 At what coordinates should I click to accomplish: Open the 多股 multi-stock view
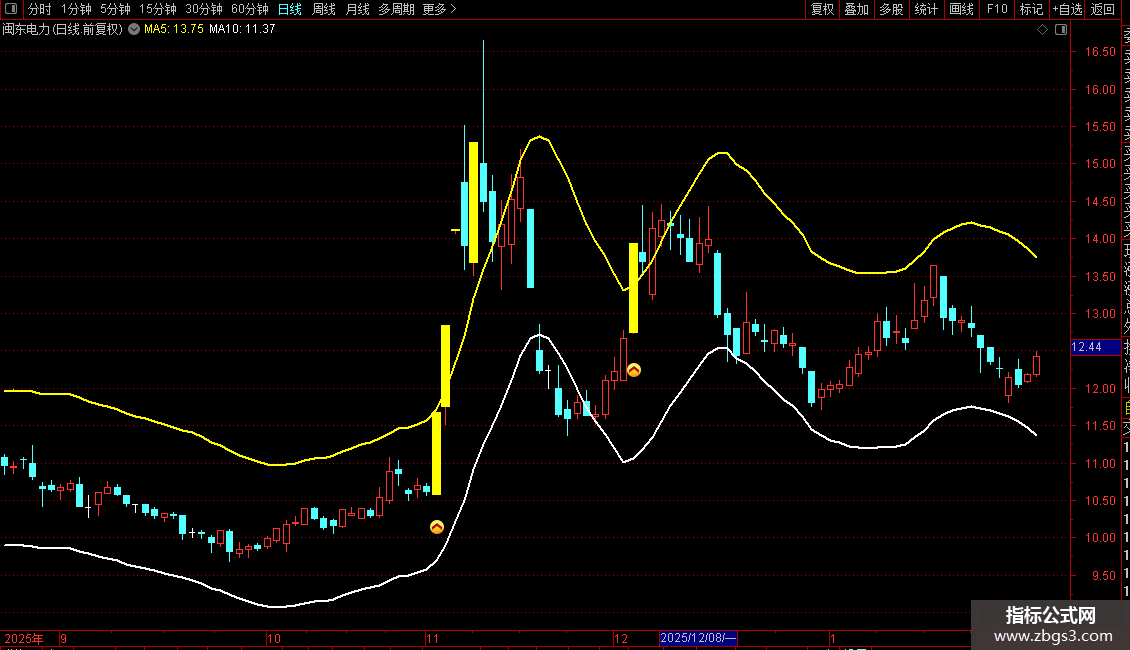click(891, 9)
